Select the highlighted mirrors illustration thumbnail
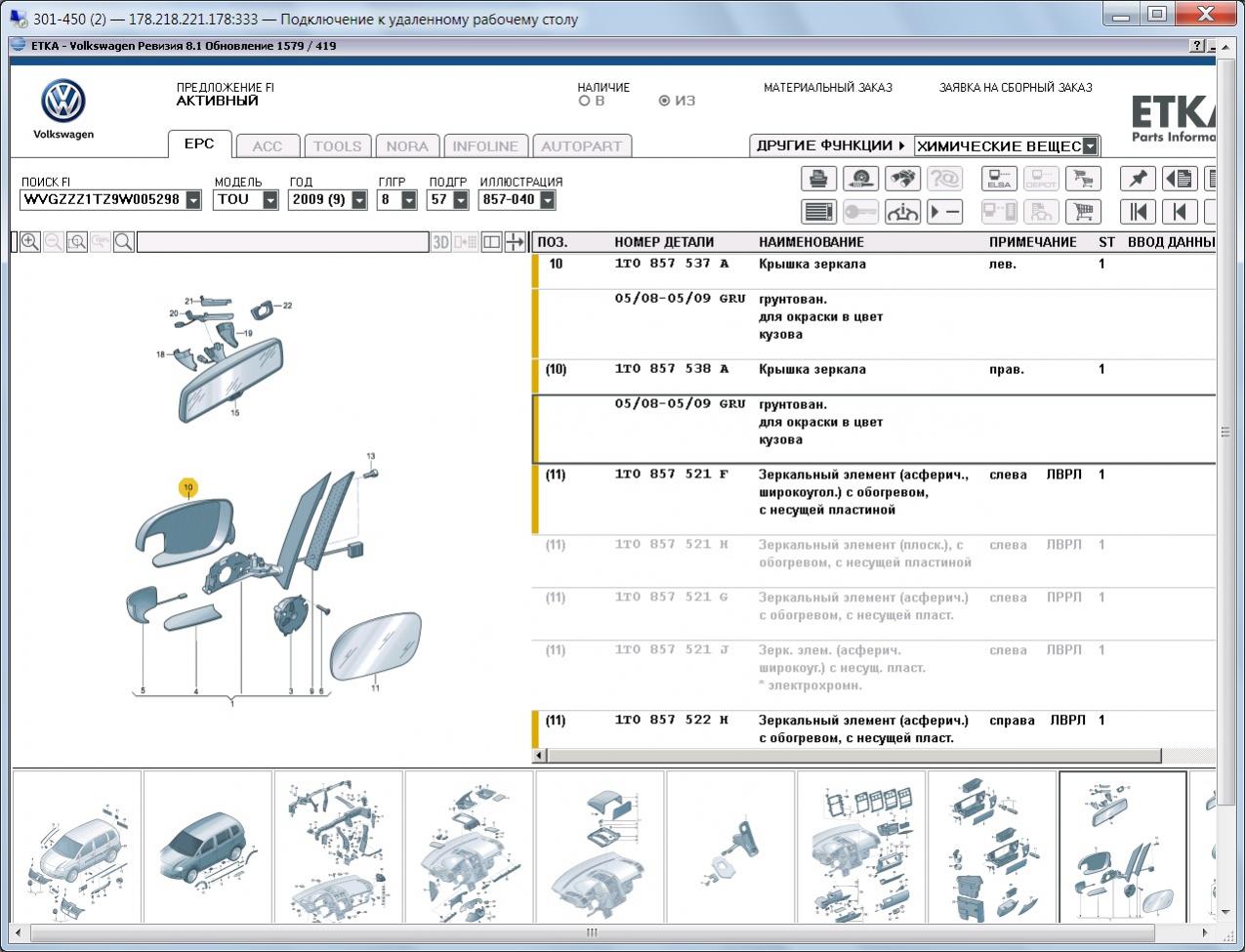This screenshot has height=952, width=1245. 1123,847
